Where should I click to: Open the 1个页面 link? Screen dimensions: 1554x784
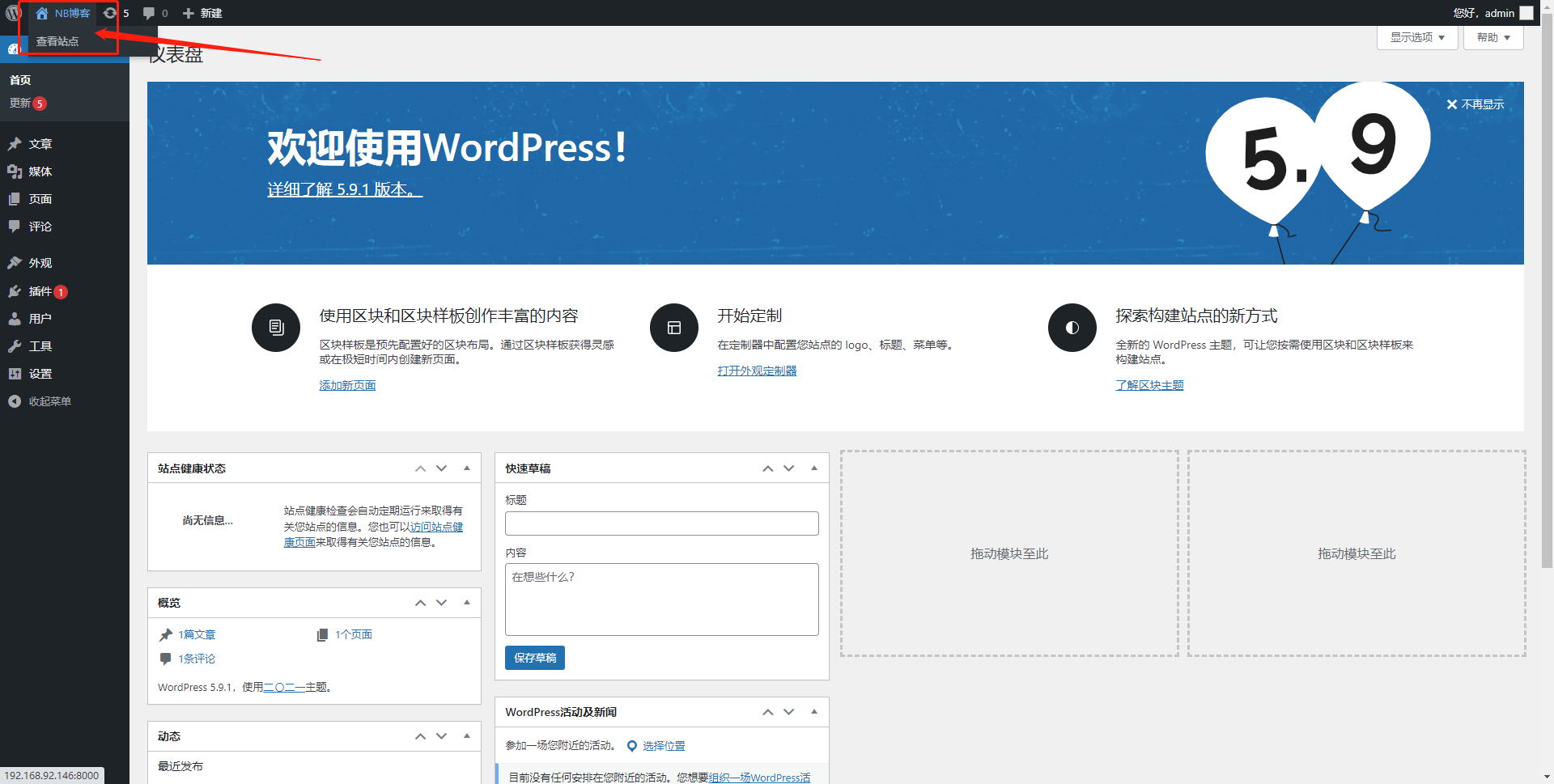coord(354,634)
